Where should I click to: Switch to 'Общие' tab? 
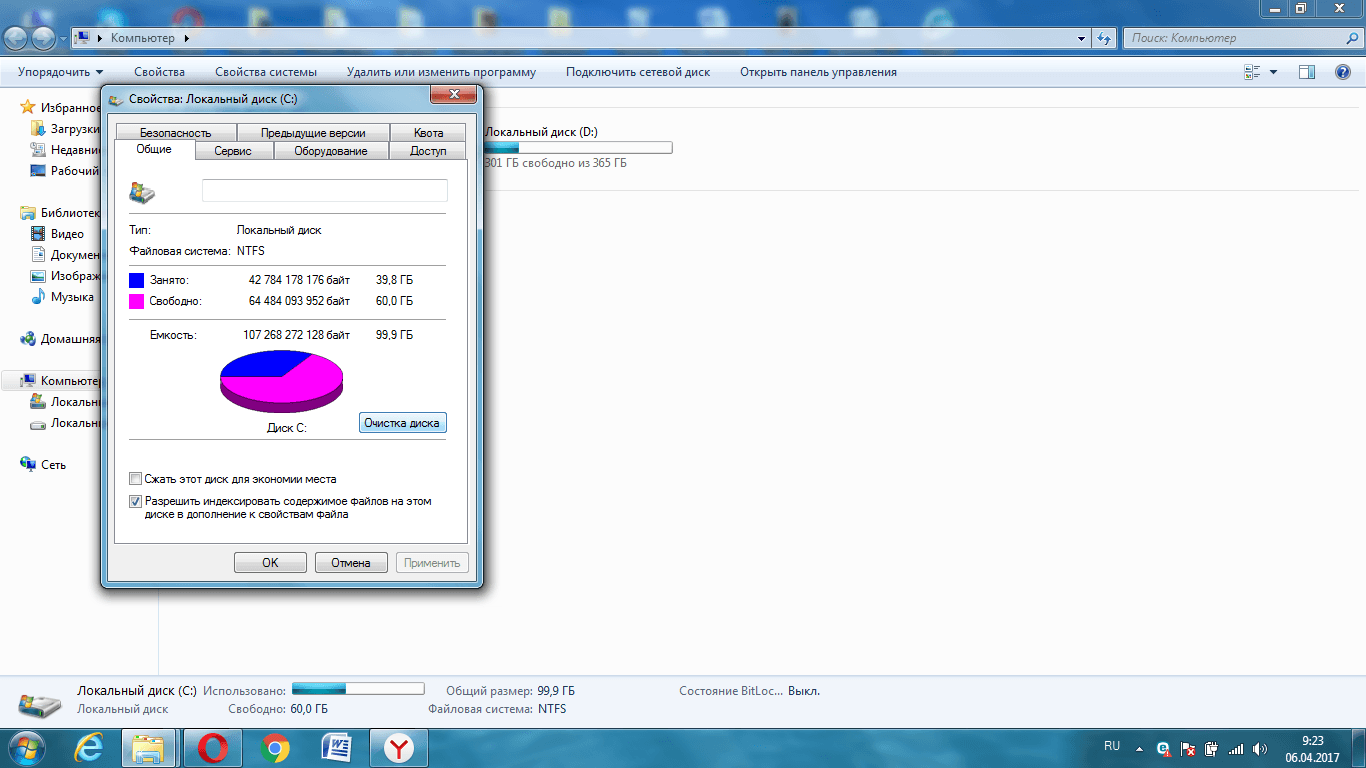[154, 149]
